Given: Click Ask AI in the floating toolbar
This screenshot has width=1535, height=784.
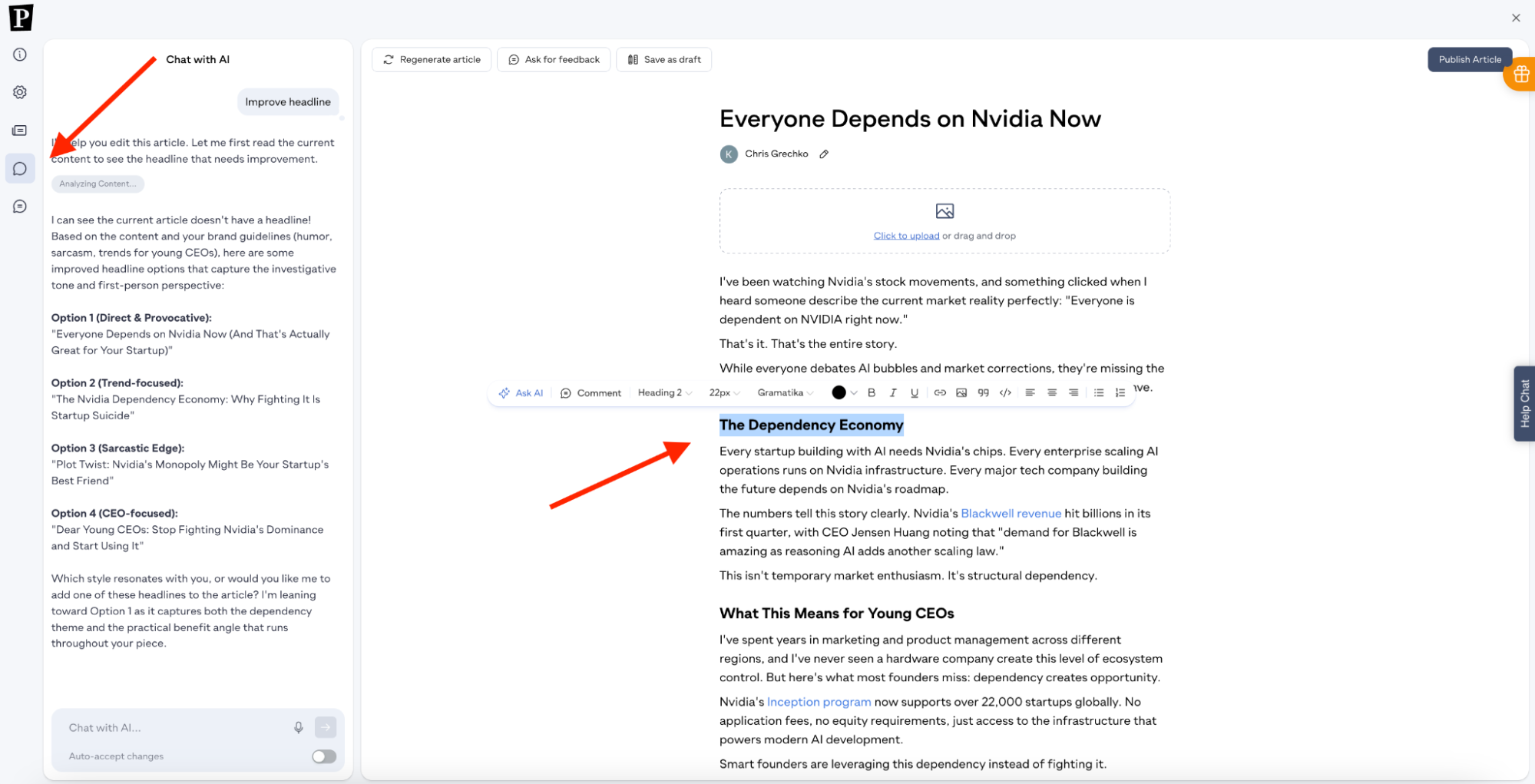Looking at the screenshot, I should 521,392.
